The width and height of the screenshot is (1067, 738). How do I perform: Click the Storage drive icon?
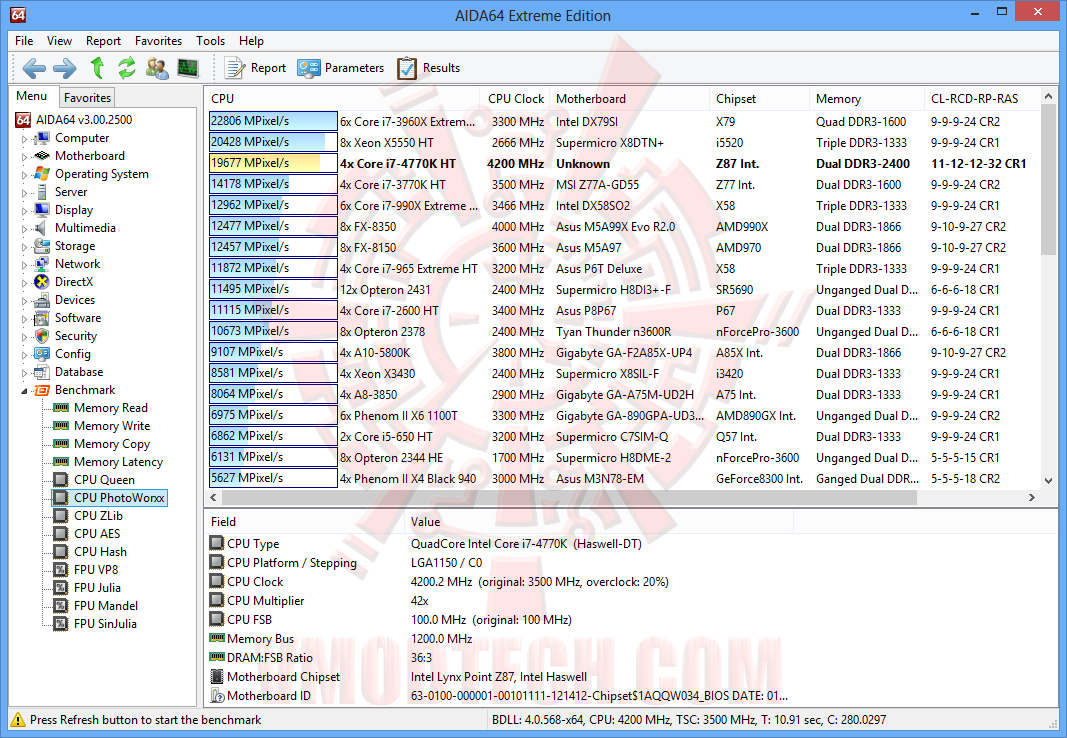[42, 246]
